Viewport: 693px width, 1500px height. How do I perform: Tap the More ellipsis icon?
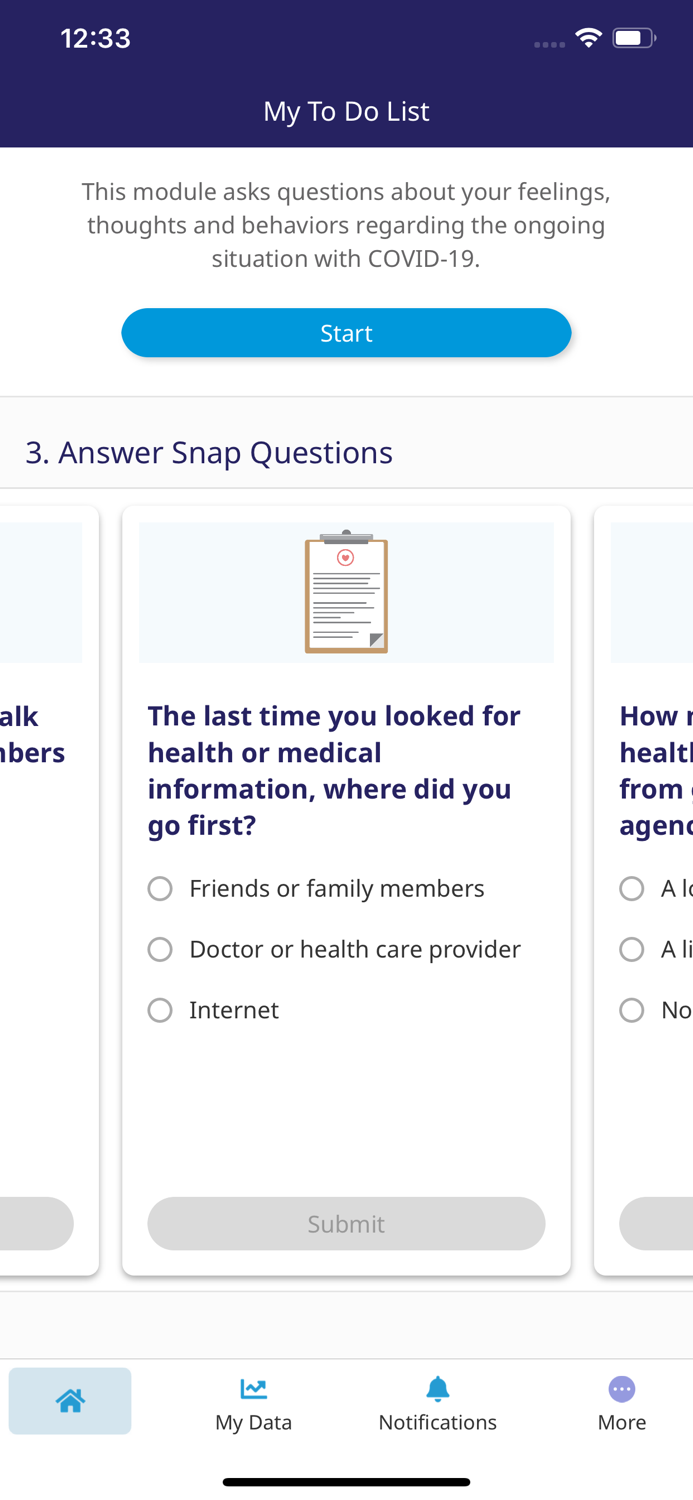tap(621, 1388)
